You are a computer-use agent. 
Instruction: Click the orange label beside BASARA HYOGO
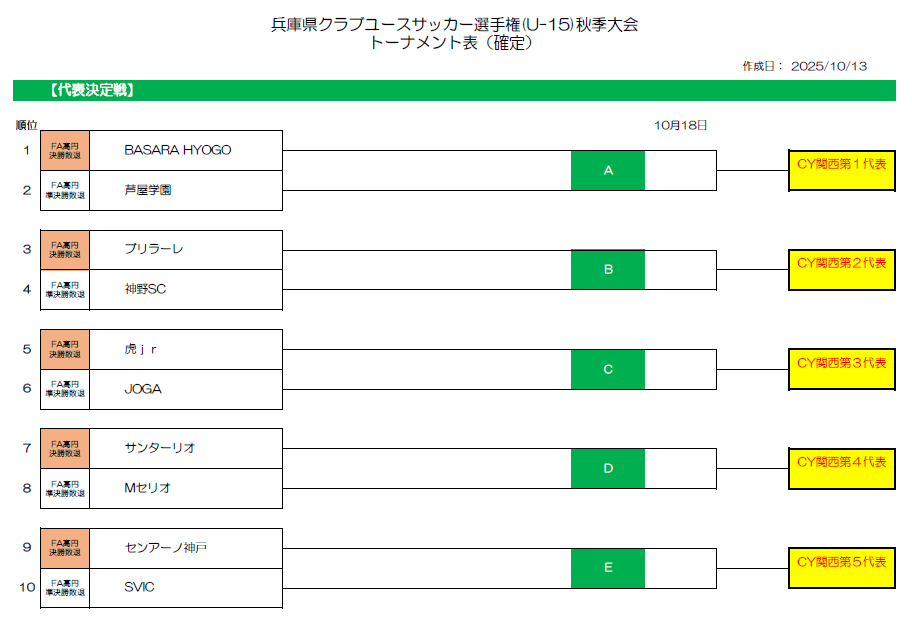point(65,150)
